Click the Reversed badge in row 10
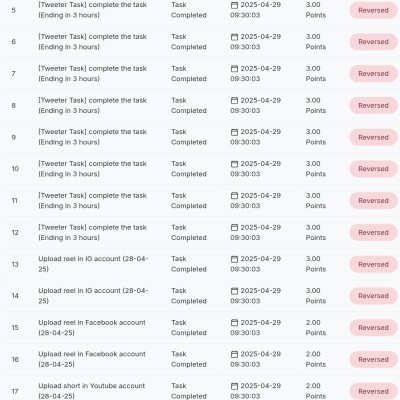400x400 pixels. (373, 169)
